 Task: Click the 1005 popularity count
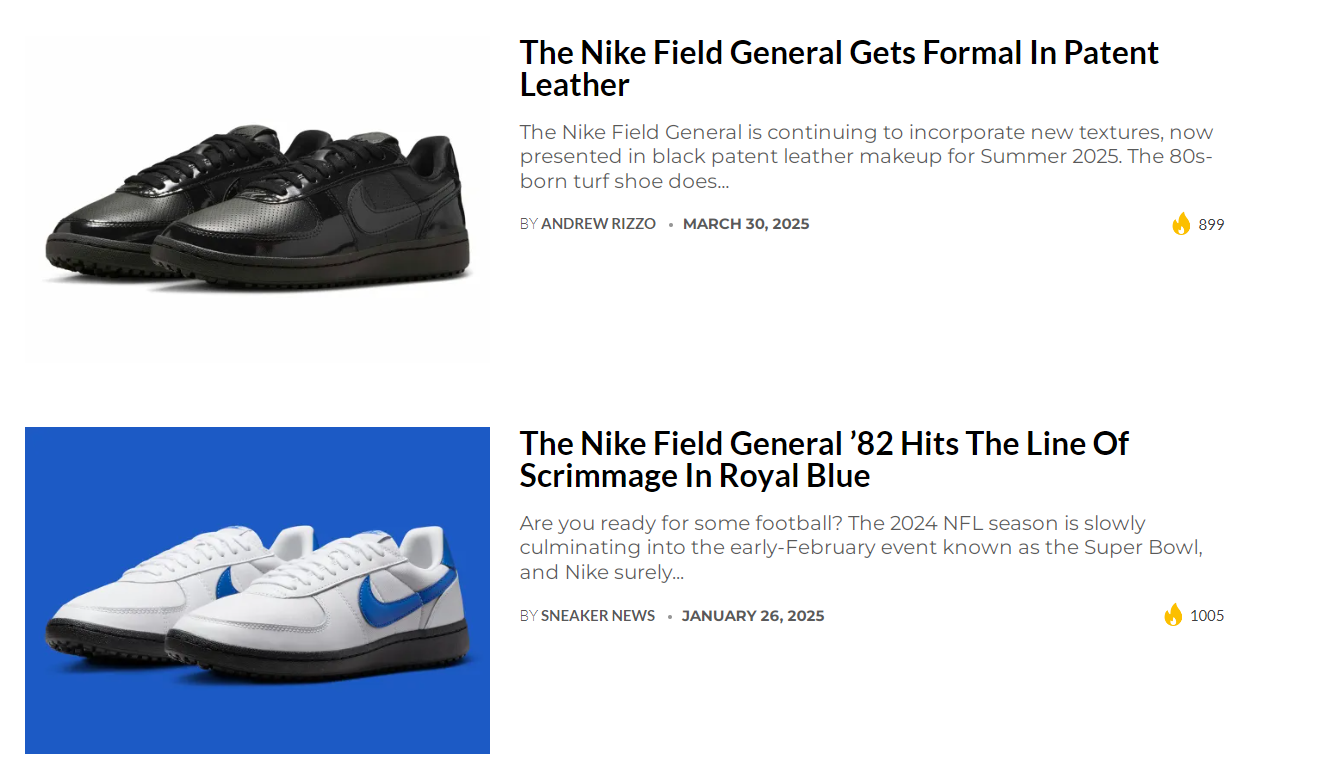tap(1207, 616)
